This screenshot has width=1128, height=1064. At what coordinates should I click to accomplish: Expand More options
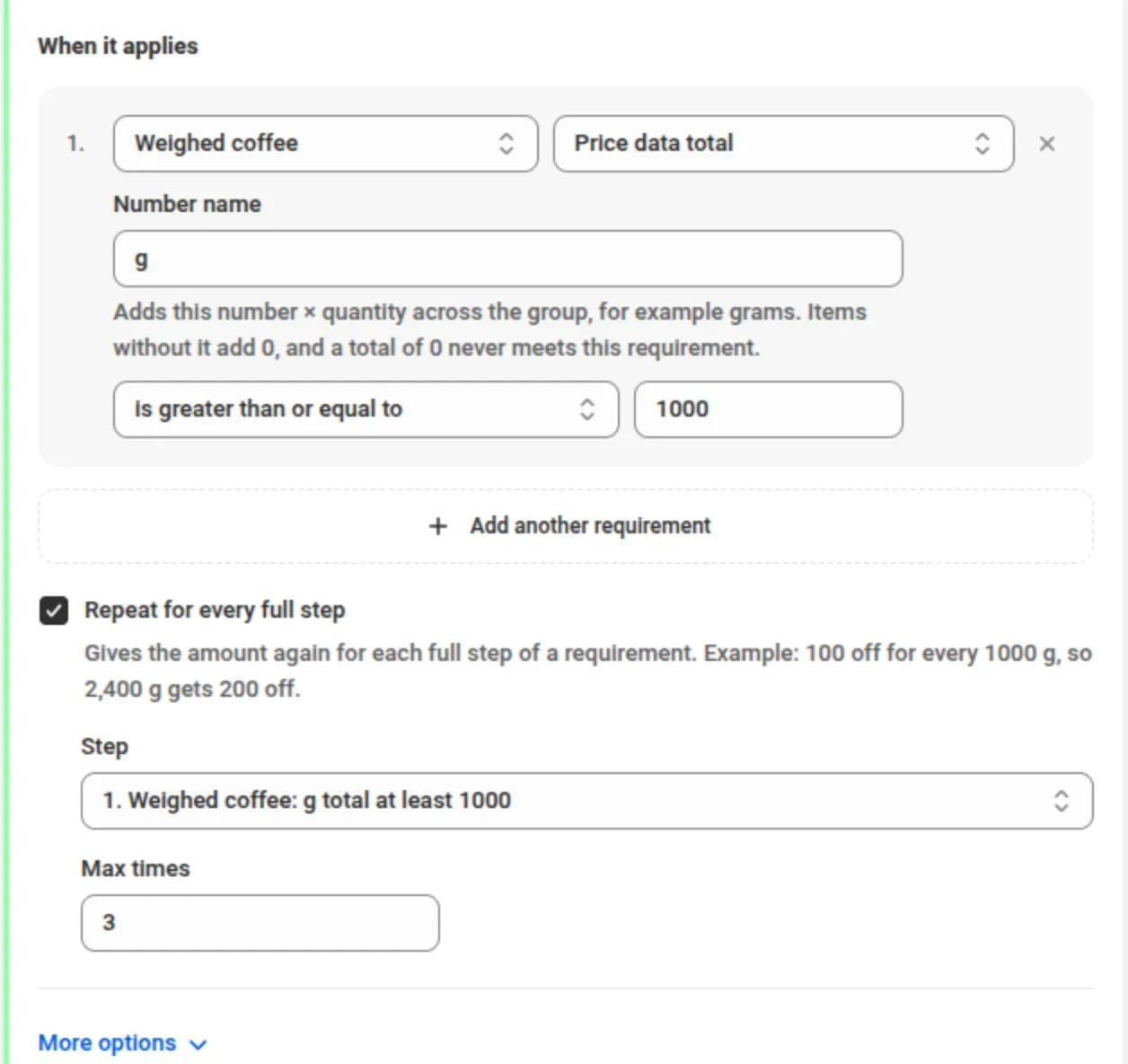(122, 1043)
